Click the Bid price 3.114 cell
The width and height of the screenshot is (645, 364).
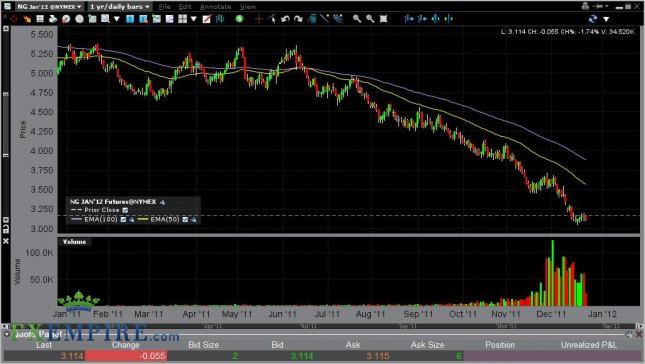tap(302, 356)
